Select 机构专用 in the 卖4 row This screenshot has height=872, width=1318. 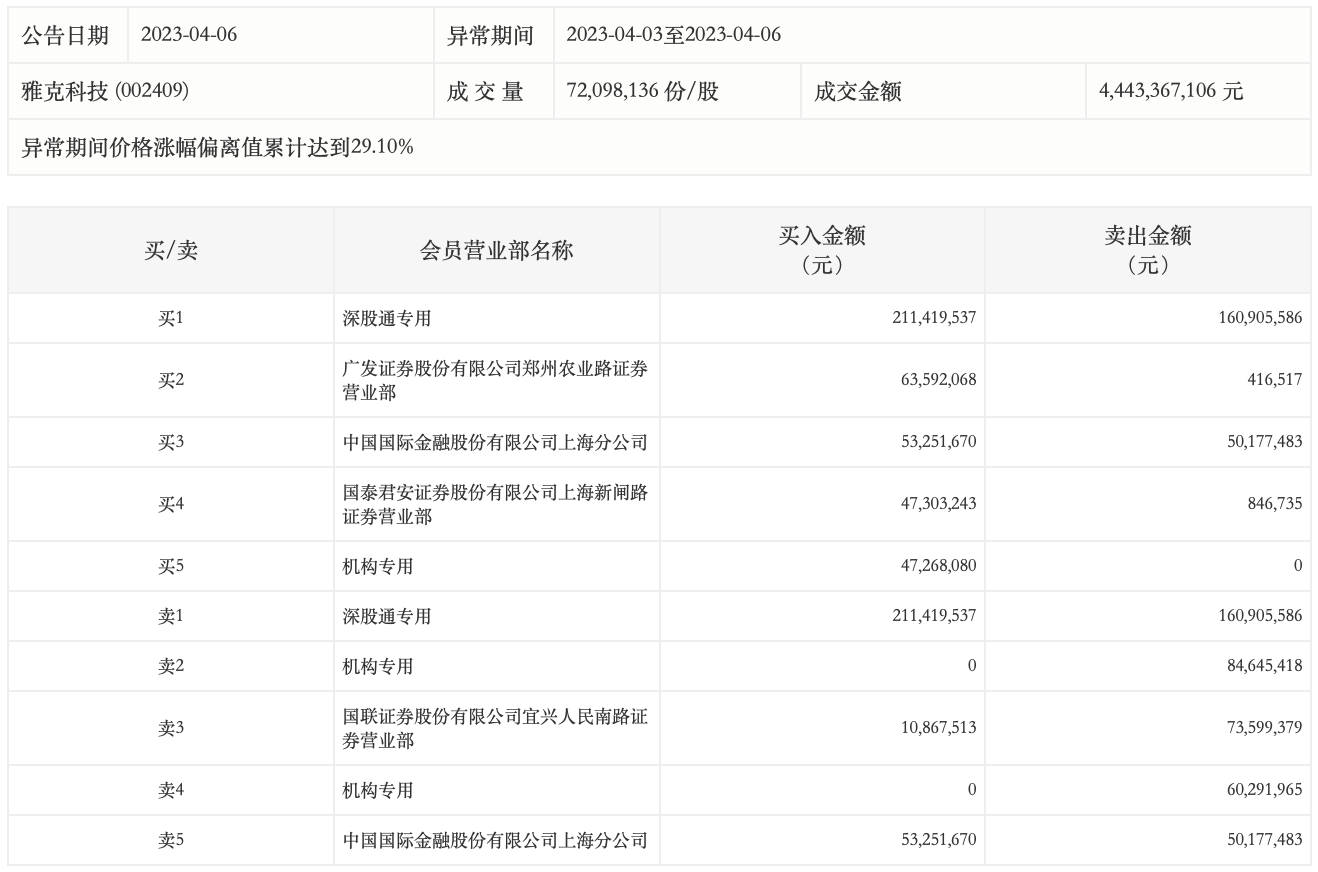[378, 790]
